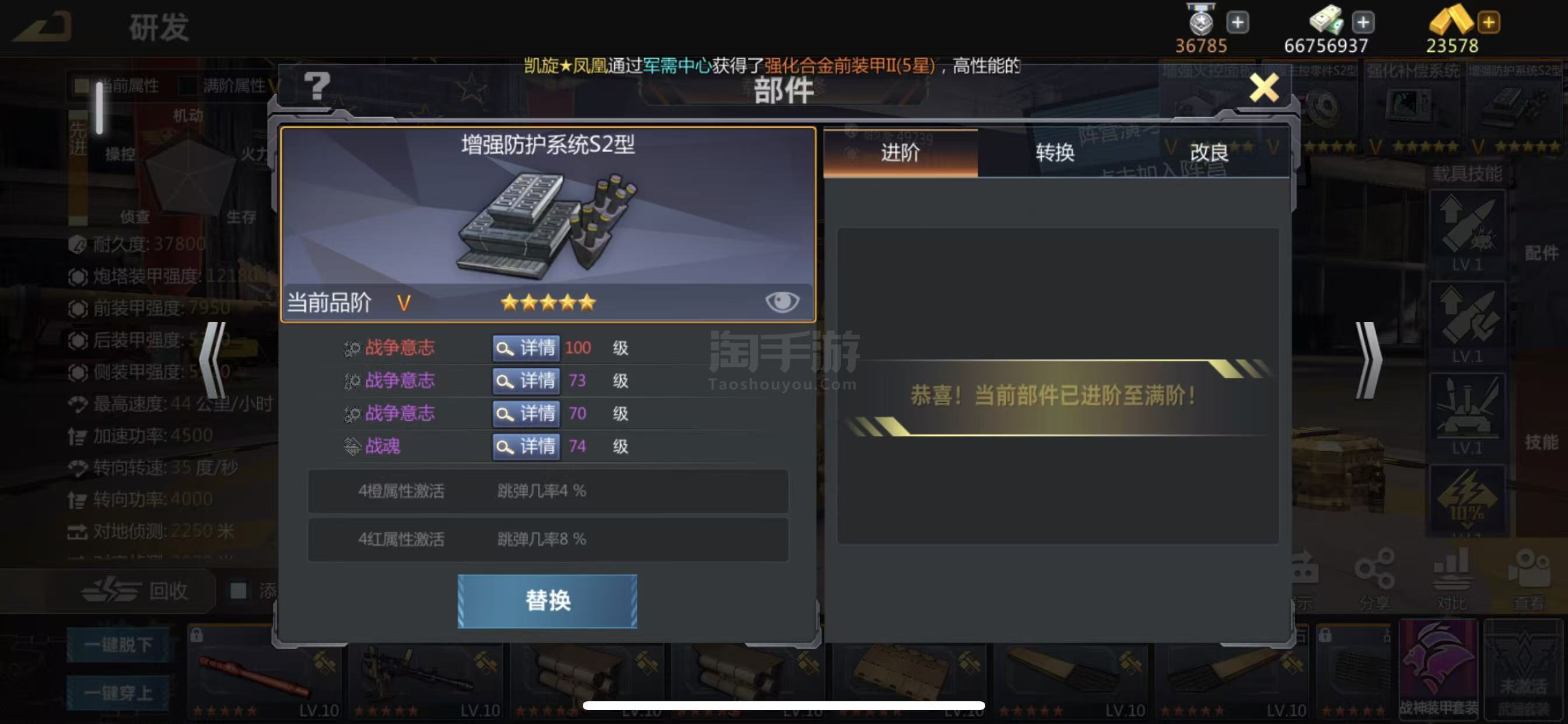Image resolution: width=1568 pixels, height=724 pixels.
Task: Open the 战神装甲套装 armor set icon
Action: [1438, 669]
